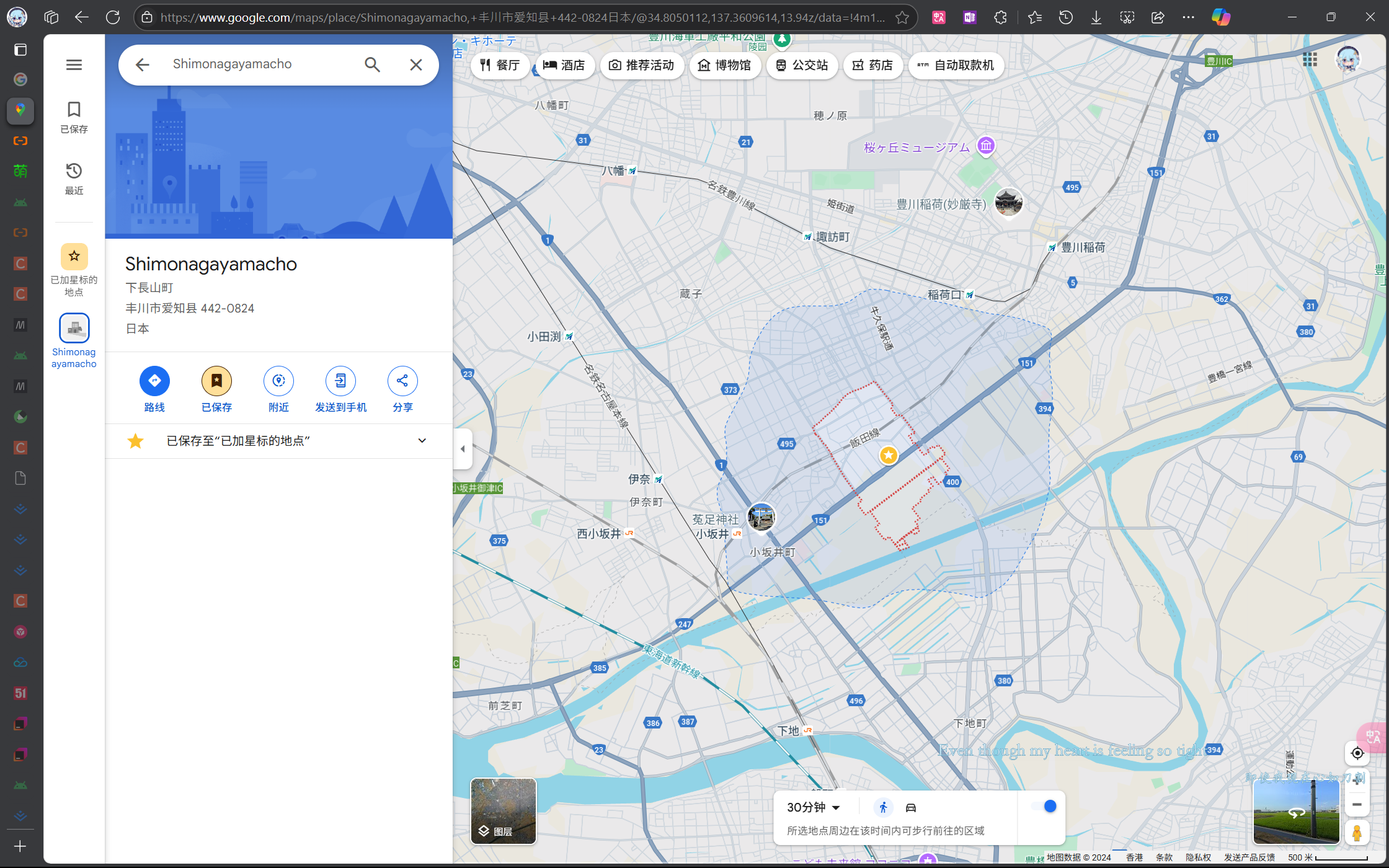Image resolution: width=1389 pixels, height=868 pixels.
Task: Select walking mode icon
Action: click(883, 807)
